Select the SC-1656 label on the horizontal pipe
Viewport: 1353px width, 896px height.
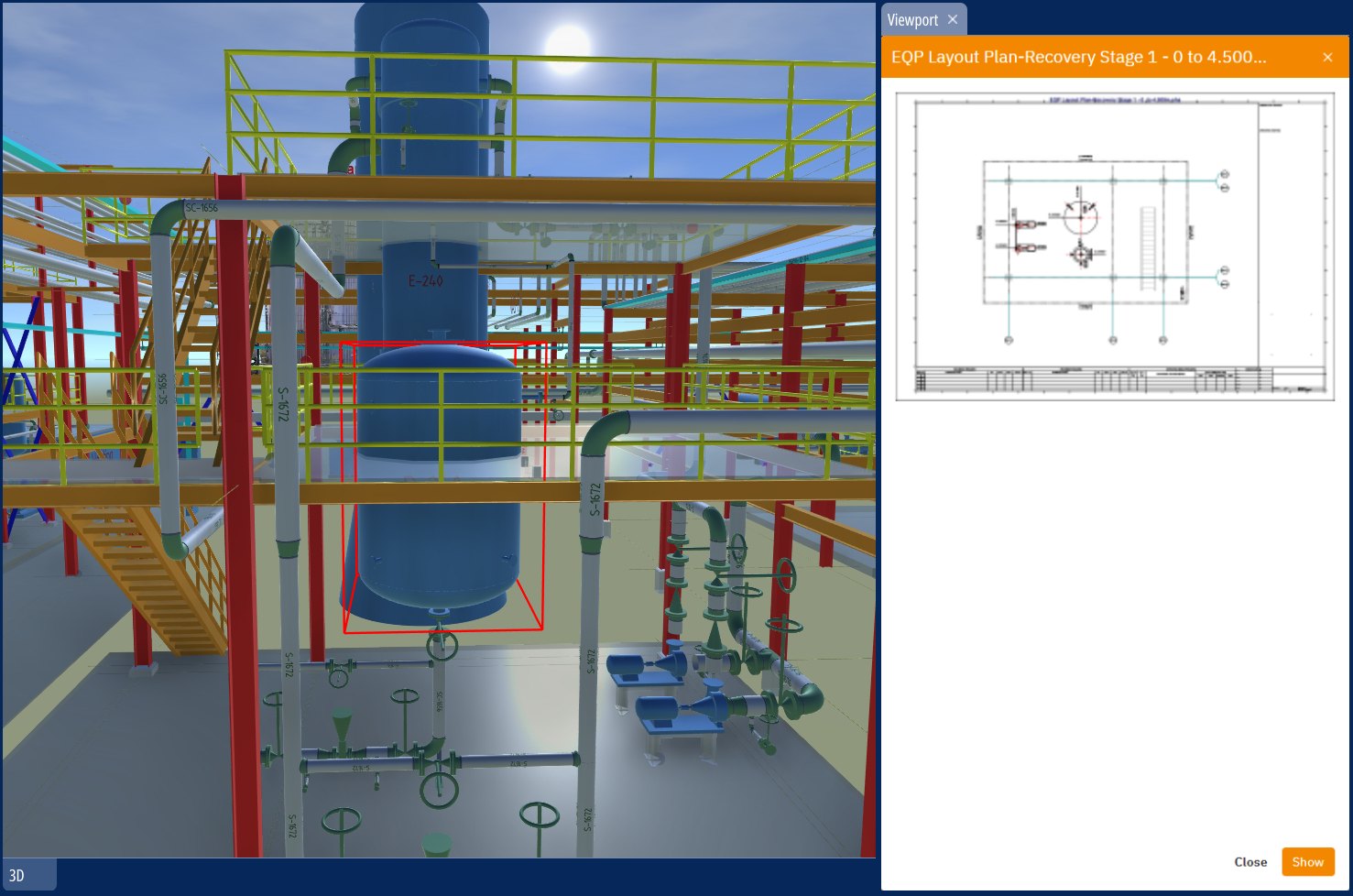202,208
